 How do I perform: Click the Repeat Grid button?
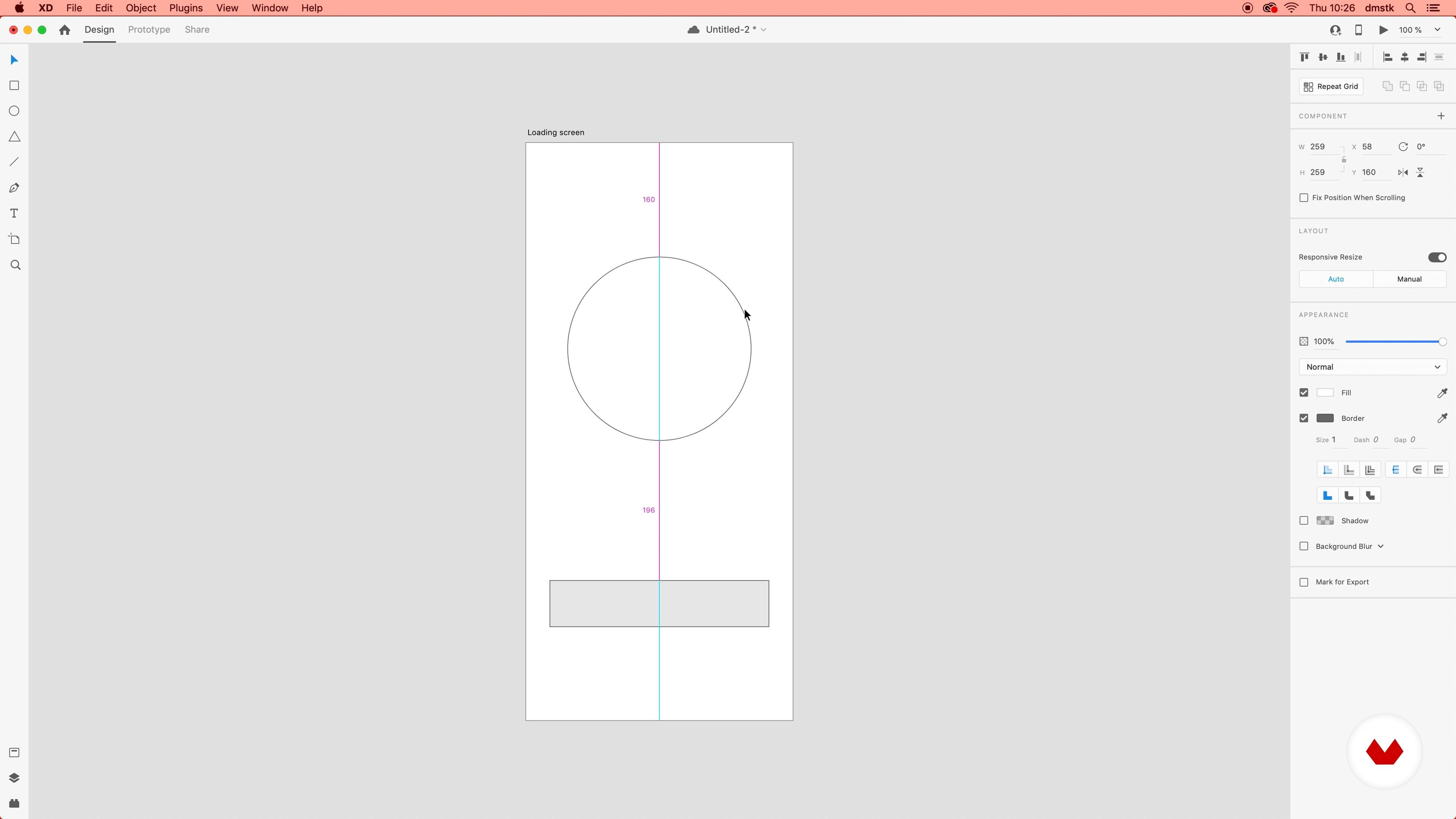pyautogui.click(x=1330, y=86)
